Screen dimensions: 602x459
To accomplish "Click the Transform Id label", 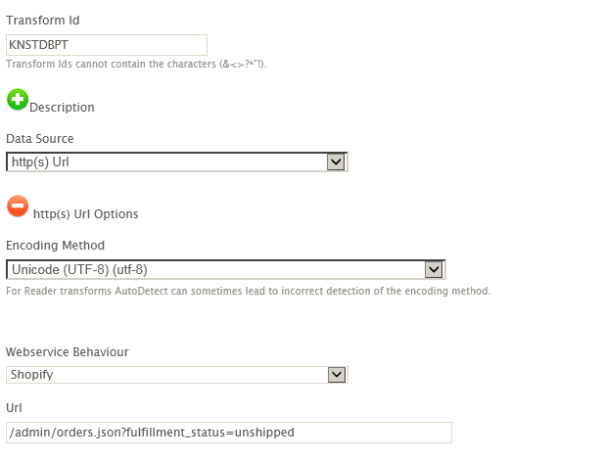I will (x=43, y=20).
